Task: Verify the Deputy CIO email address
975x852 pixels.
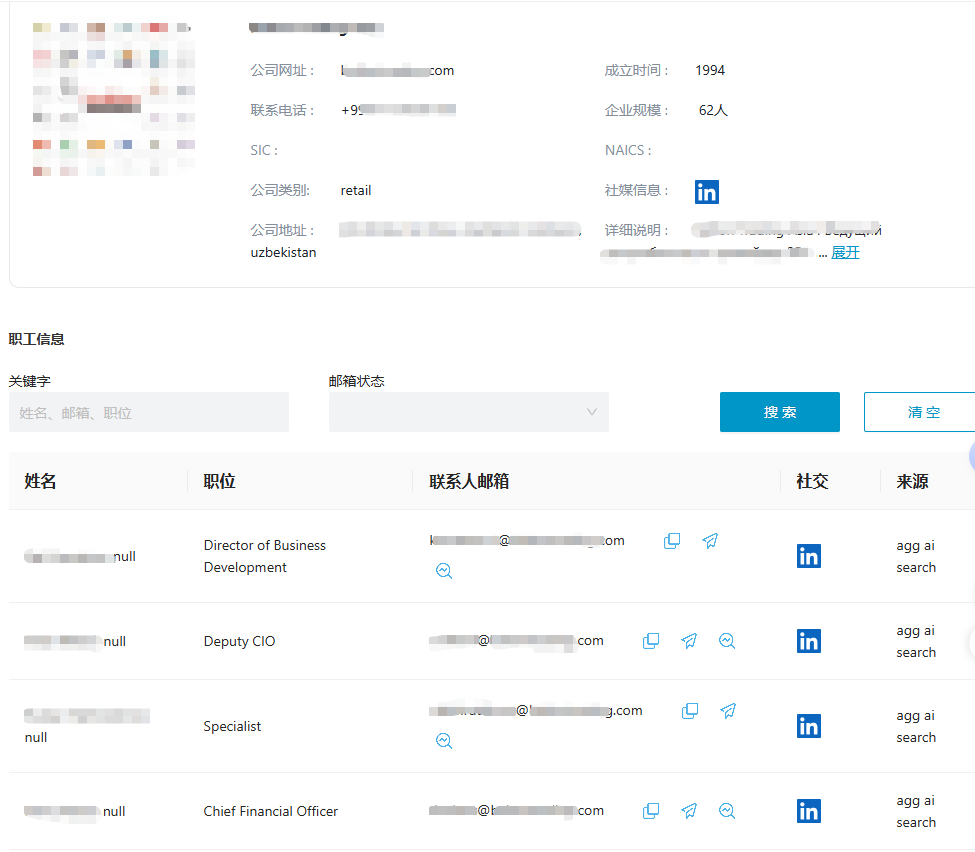Action: tap(727, 641)
